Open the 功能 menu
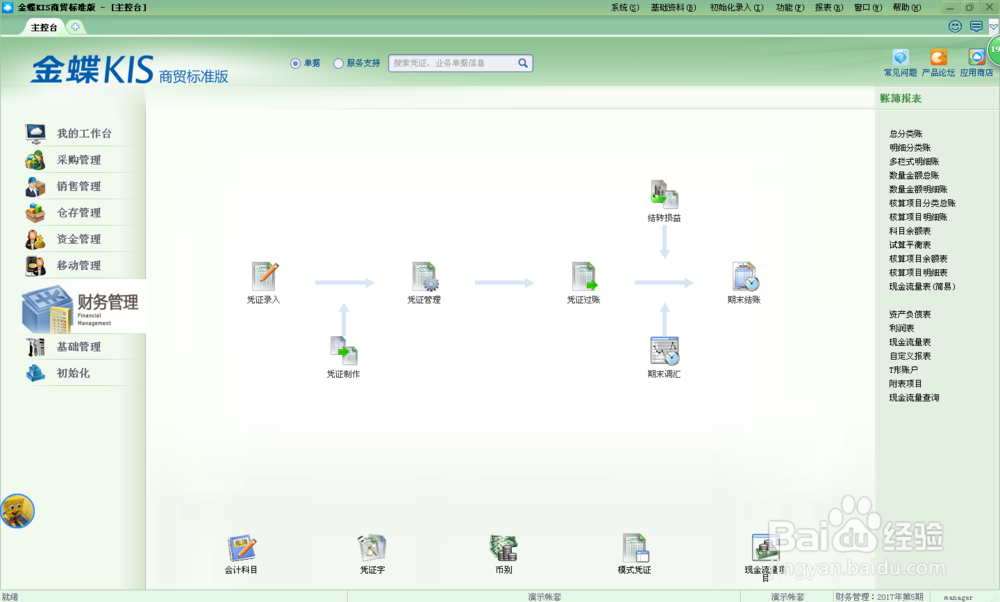 pyautogui.click(x=790, y=8)
